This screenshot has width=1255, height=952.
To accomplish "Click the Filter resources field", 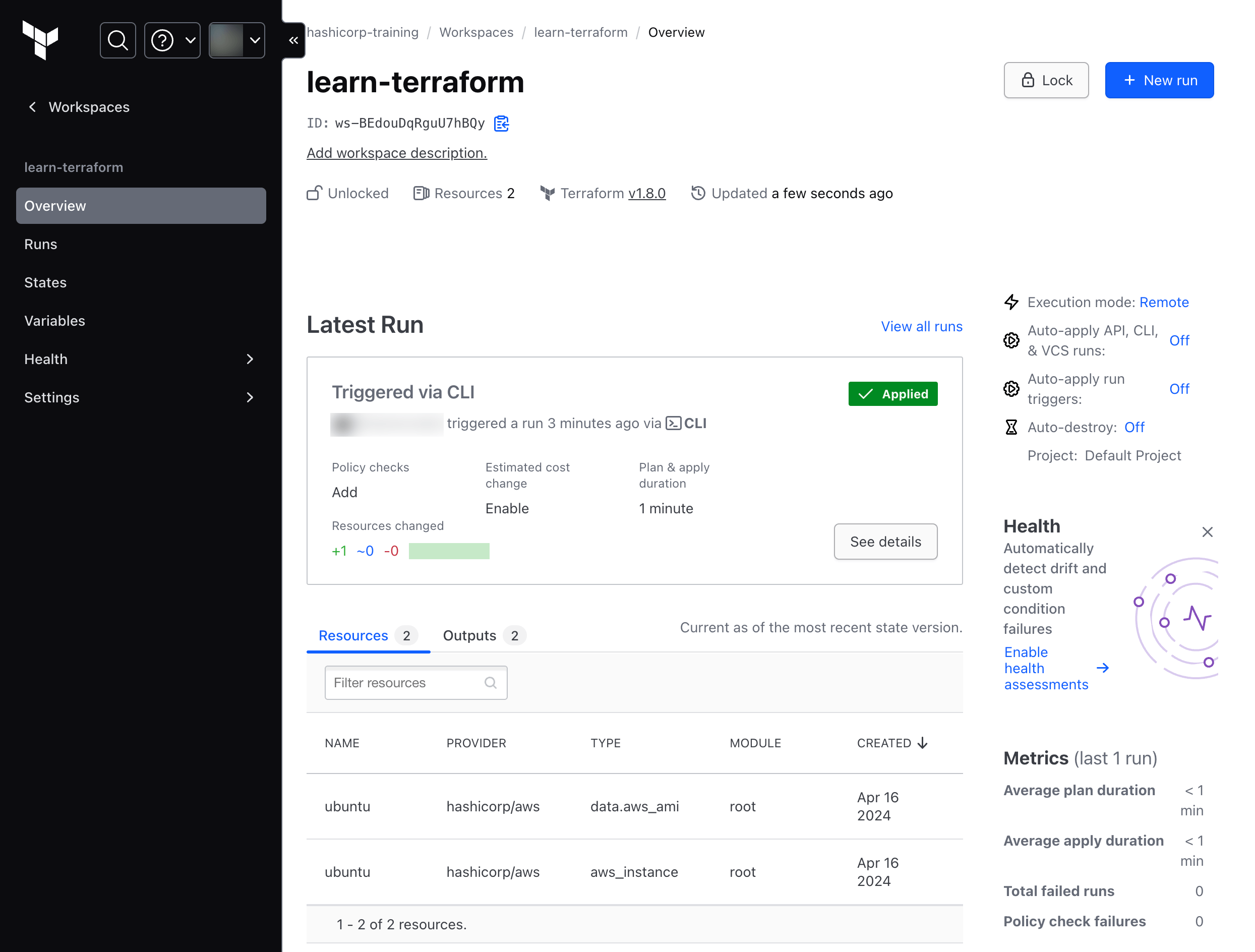I will [x=415, y=683].
